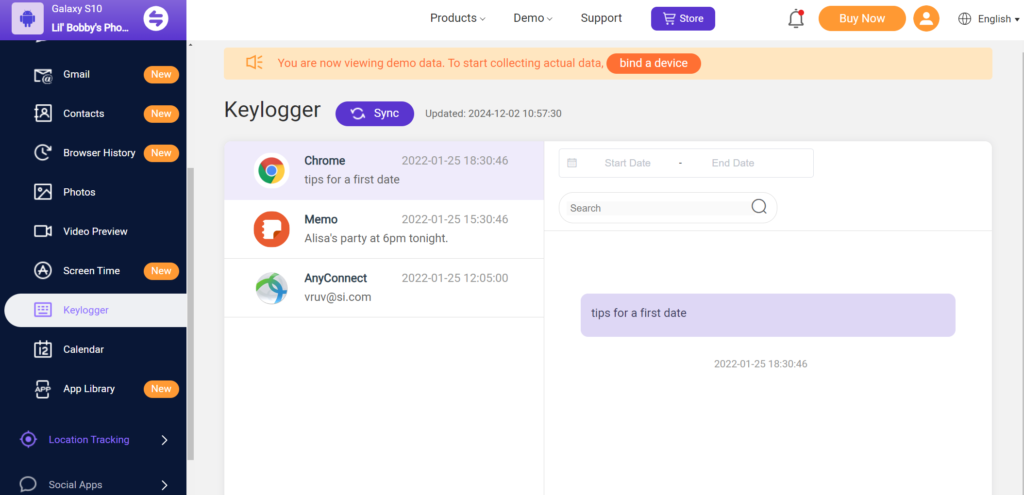Click the AnyConnect app icon
Viewport: 1024px width, 495px height.
click(272, 288)
